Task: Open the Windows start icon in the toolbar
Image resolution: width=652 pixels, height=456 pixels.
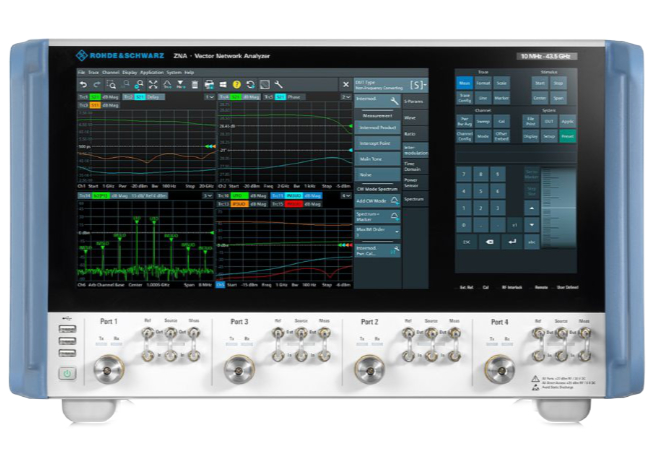Action: tap(223, 85)
